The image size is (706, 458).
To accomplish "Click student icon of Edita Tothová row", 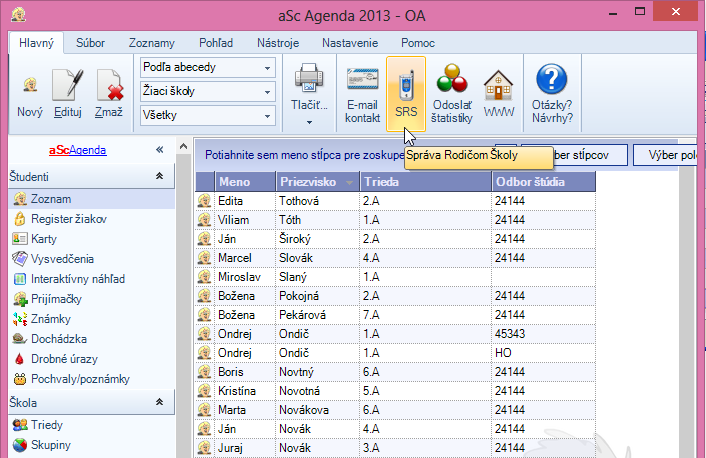I will pos(204,200).
